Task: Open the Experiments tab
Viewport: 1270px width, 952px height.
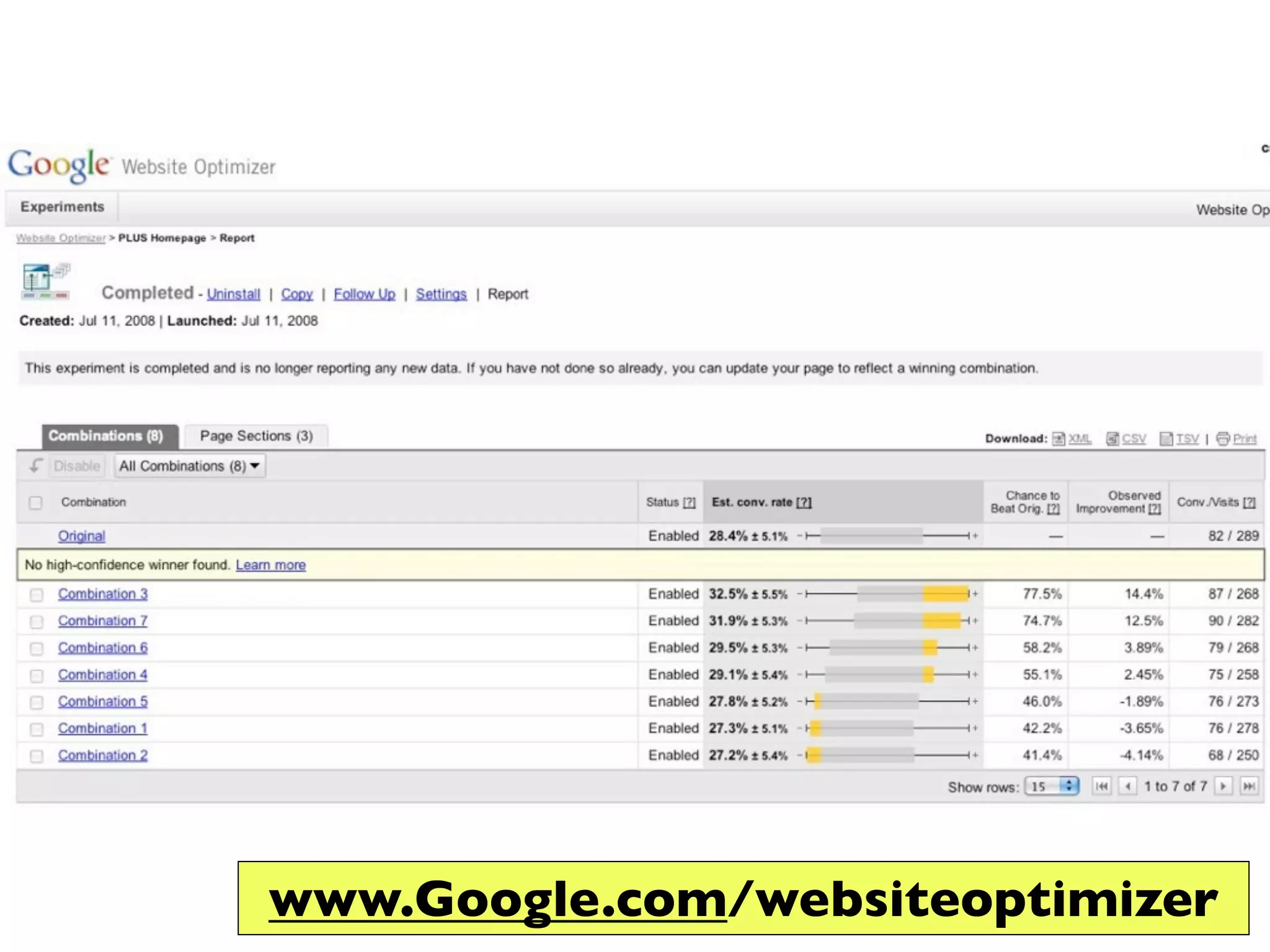Action: pos(62,207)
